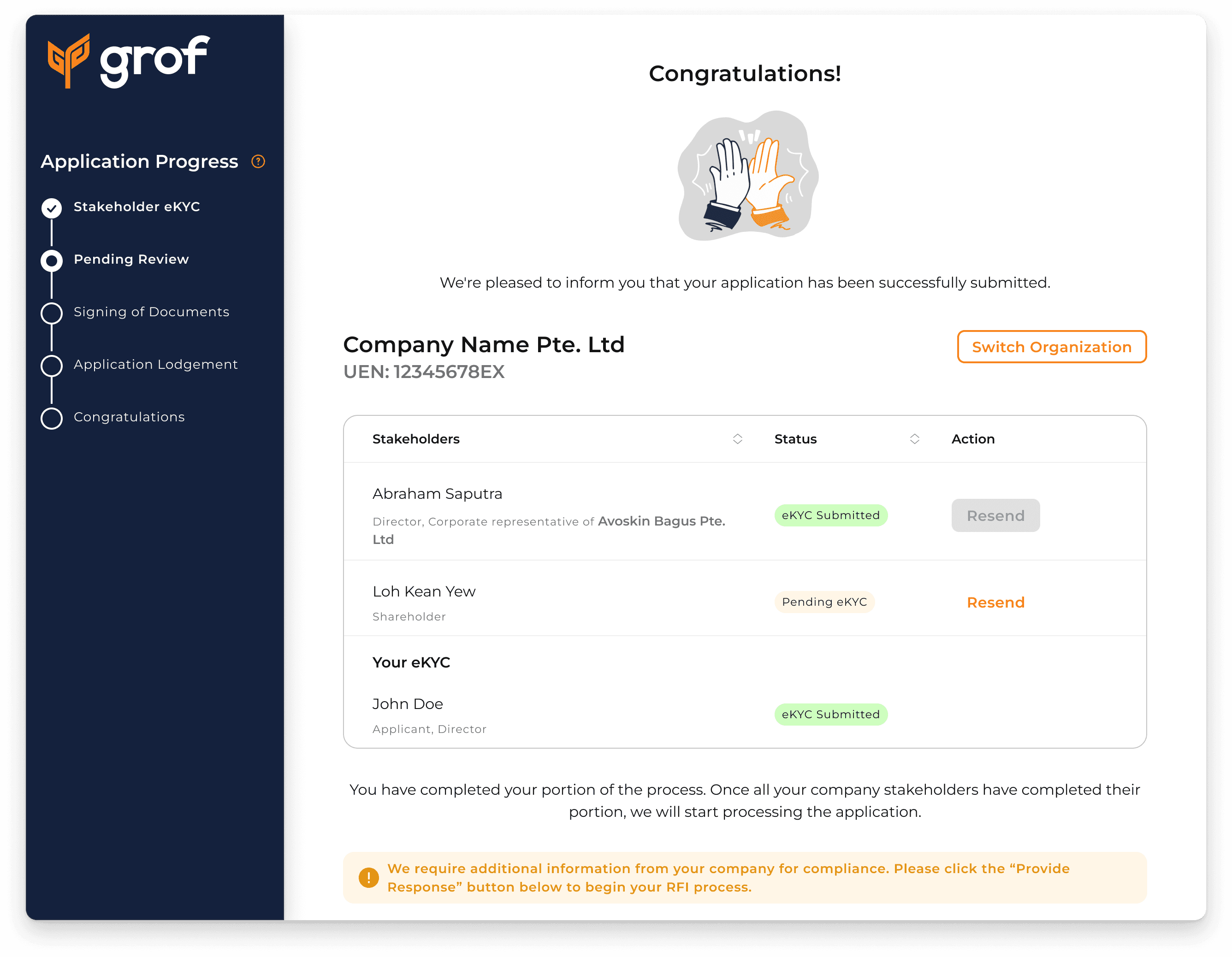Click John Doe's eKYC Submitted badge
The image size is (1232, 957).
pyautogui.click(x=830, y=715)
